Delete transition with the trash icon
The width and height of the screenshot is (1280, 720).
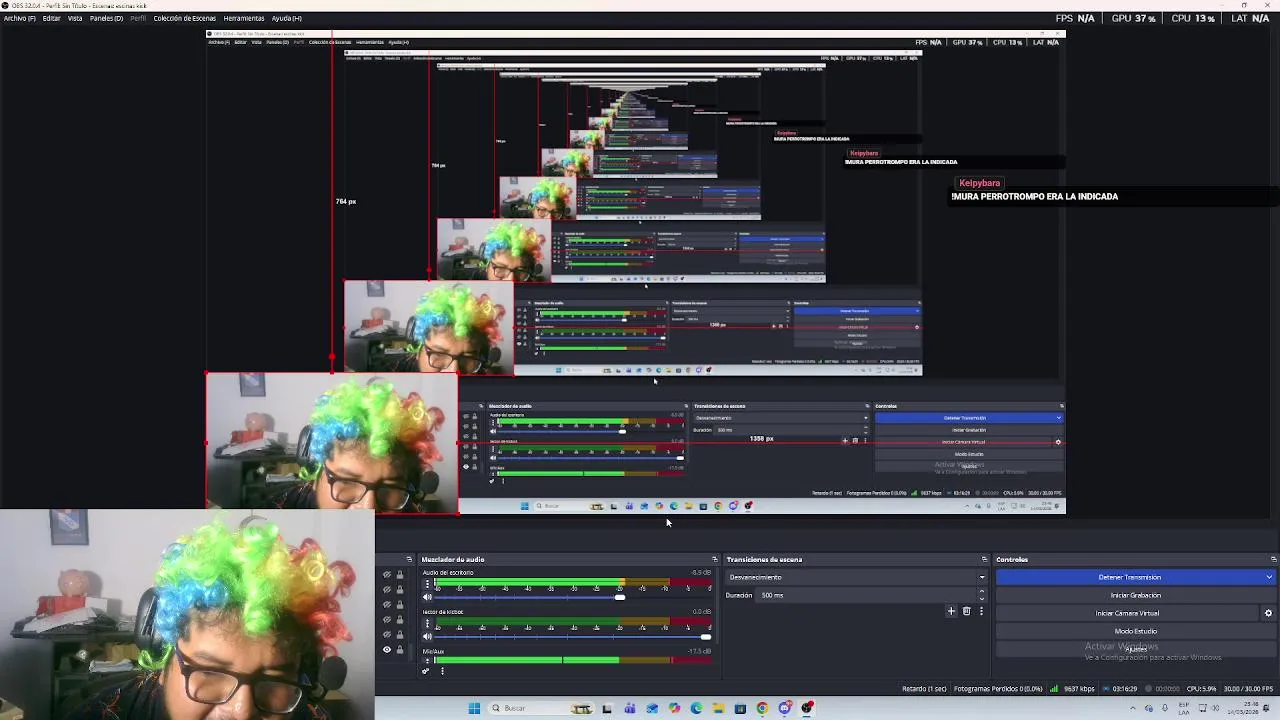pyautogui.click(x=966, y=611)
